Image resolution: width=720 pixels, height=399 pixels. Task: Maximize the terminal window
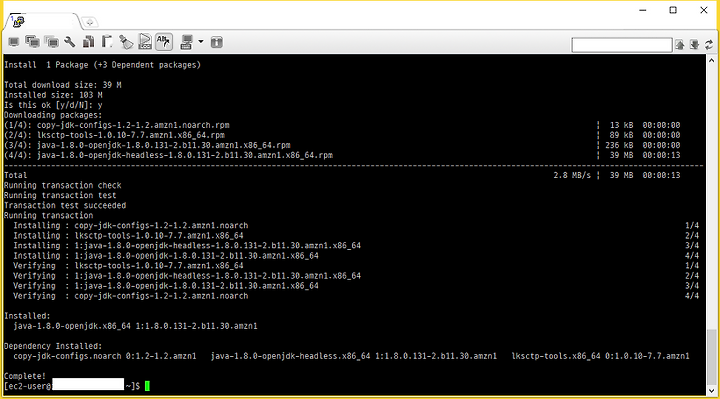tap(673, 10)
